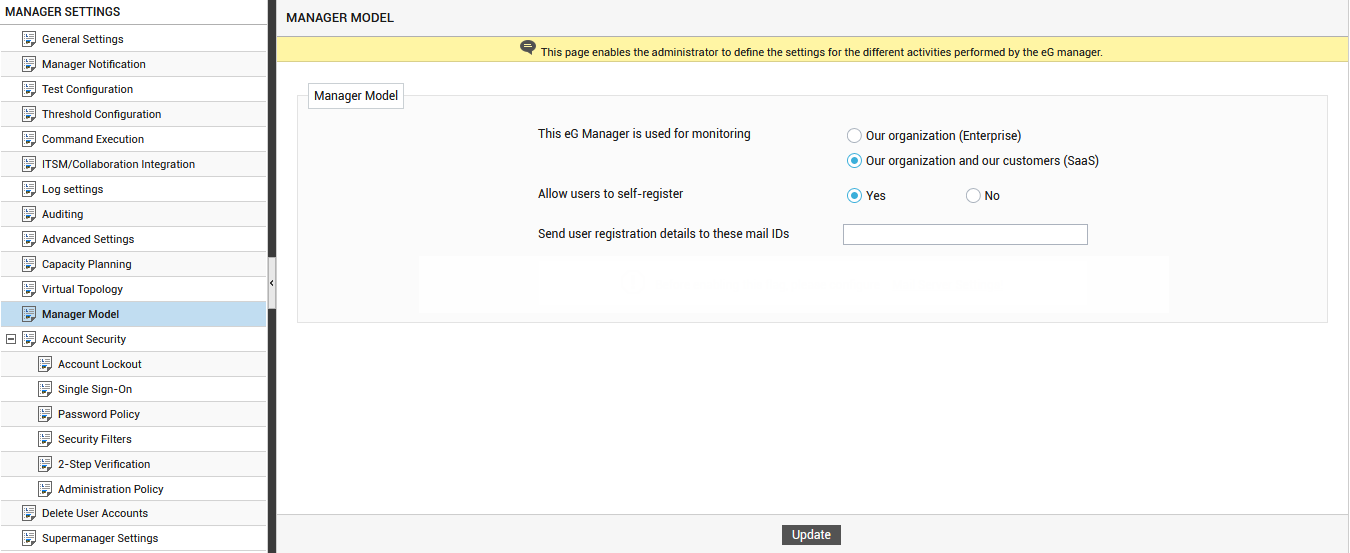Click the Command Execution page icon
Screen dimensions: 1350x553
click(29, 139)
